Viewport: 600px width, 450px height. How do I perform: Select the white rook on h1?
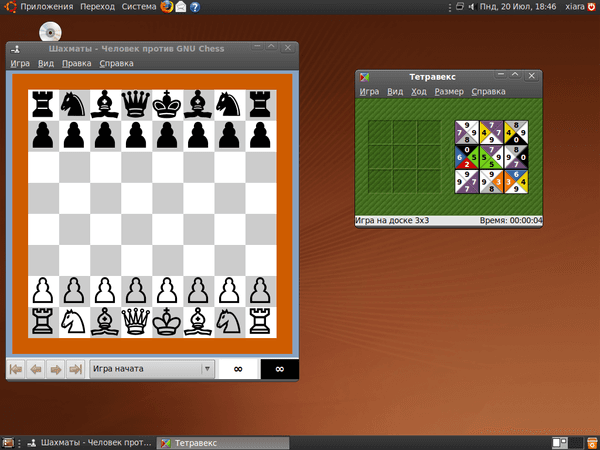261,322
